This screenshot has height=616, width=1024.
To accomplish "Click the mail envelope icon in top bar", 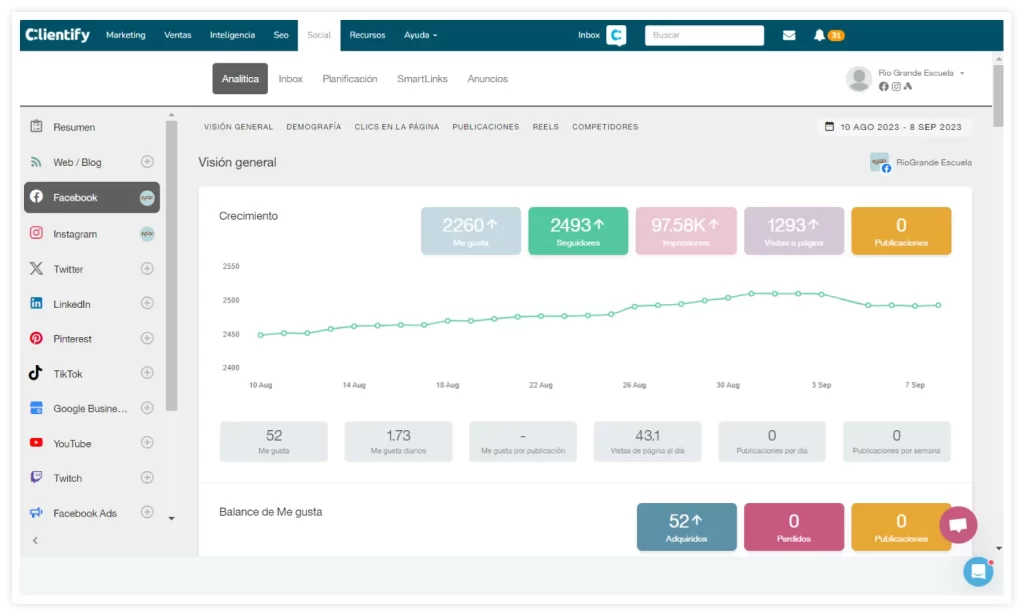I will (789, 35).
